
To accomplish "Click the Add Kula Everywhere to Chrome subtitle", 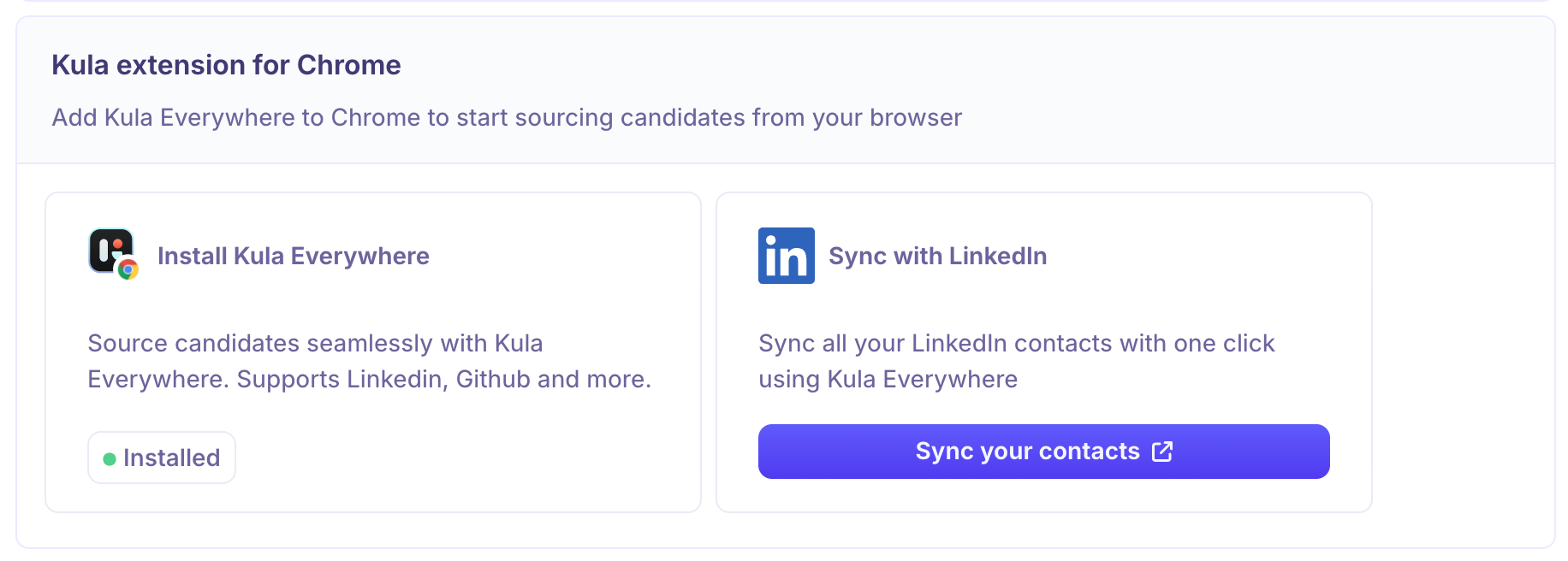I will (507, 117).
